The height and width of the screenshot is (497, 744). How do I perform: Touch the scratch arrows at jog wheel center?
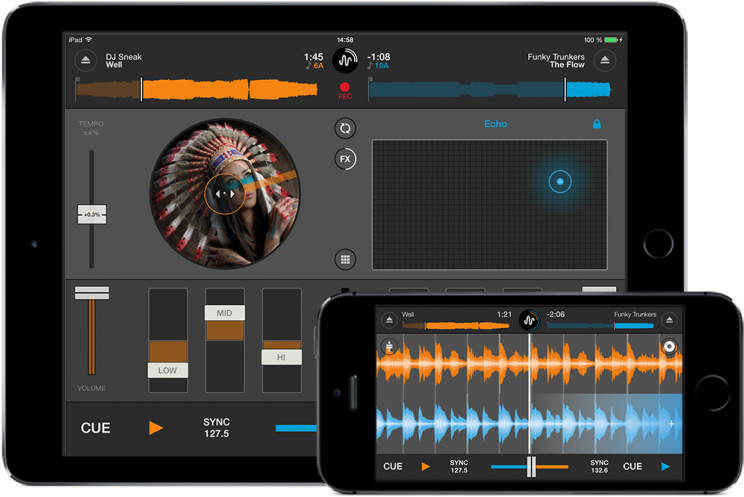[224, 194]
